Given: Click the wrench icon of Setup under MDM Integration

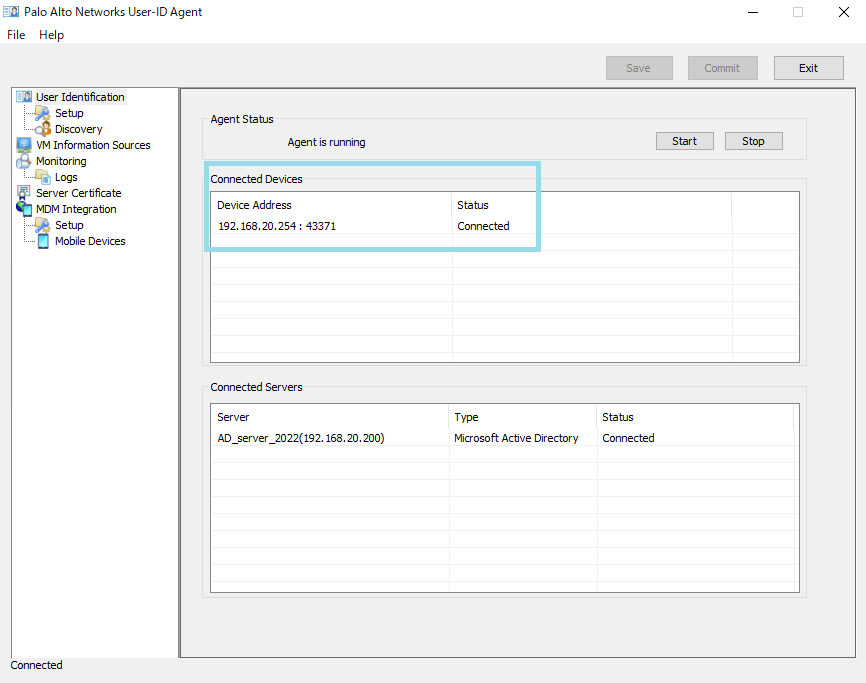Looking at the screenshot, I should 43,225.
